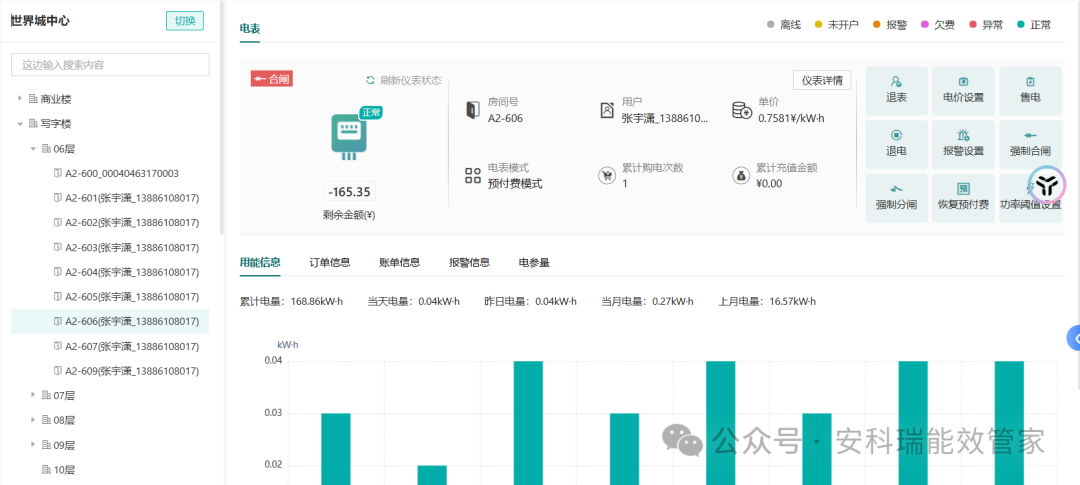Open 仪表详情 meter details button
The image size is (1080, 485).
[x=822, y=80]
